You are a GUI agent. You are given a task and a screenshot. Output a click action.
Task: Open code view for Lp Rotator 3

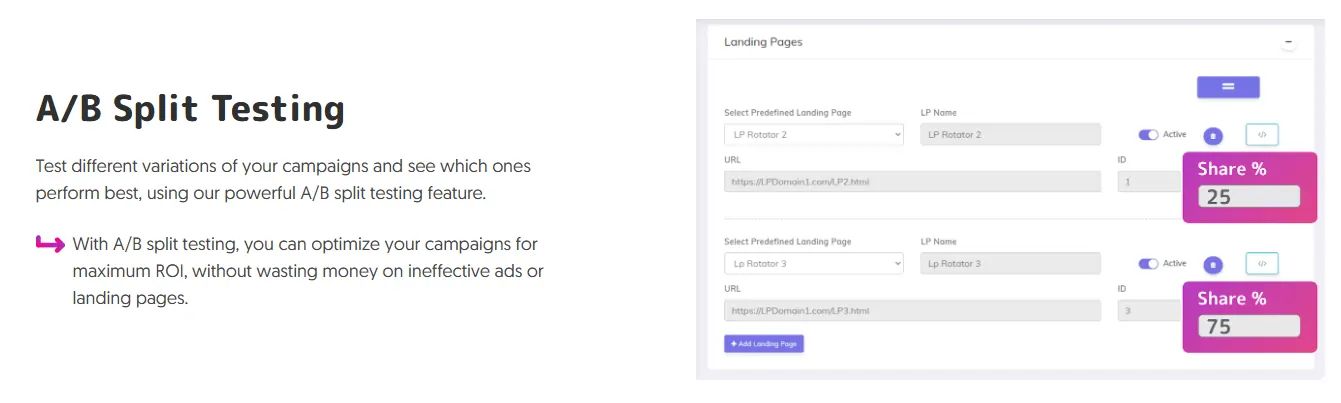coord(1262,264)
